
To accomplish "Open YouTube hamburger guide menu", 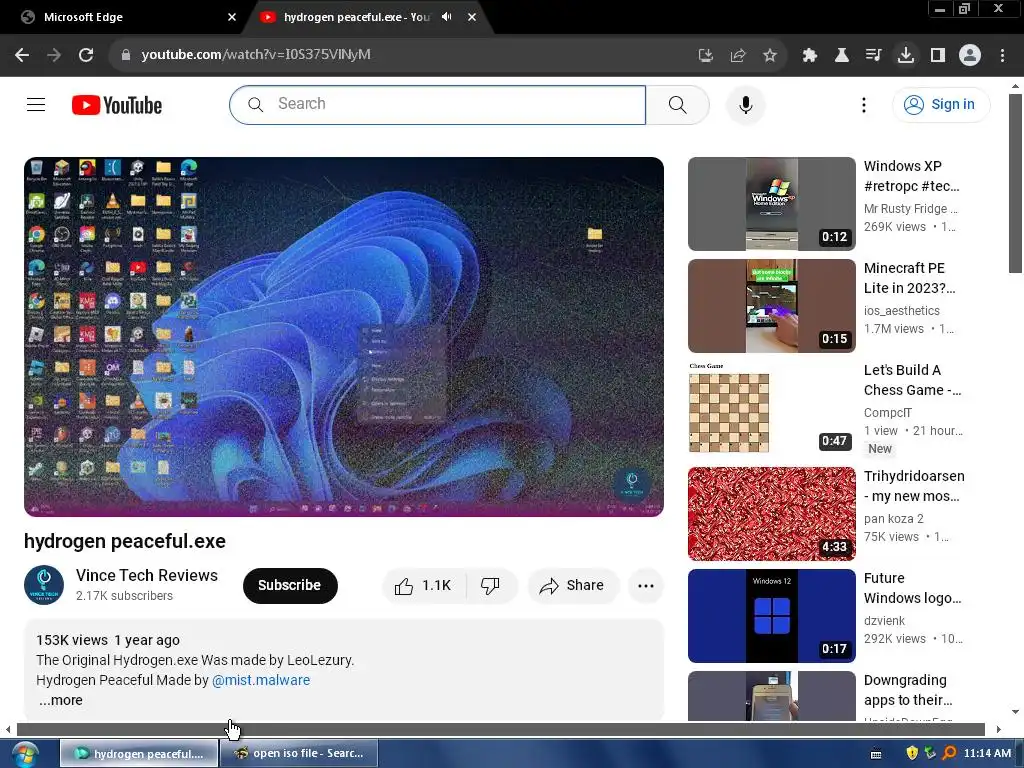I will 36,104.
